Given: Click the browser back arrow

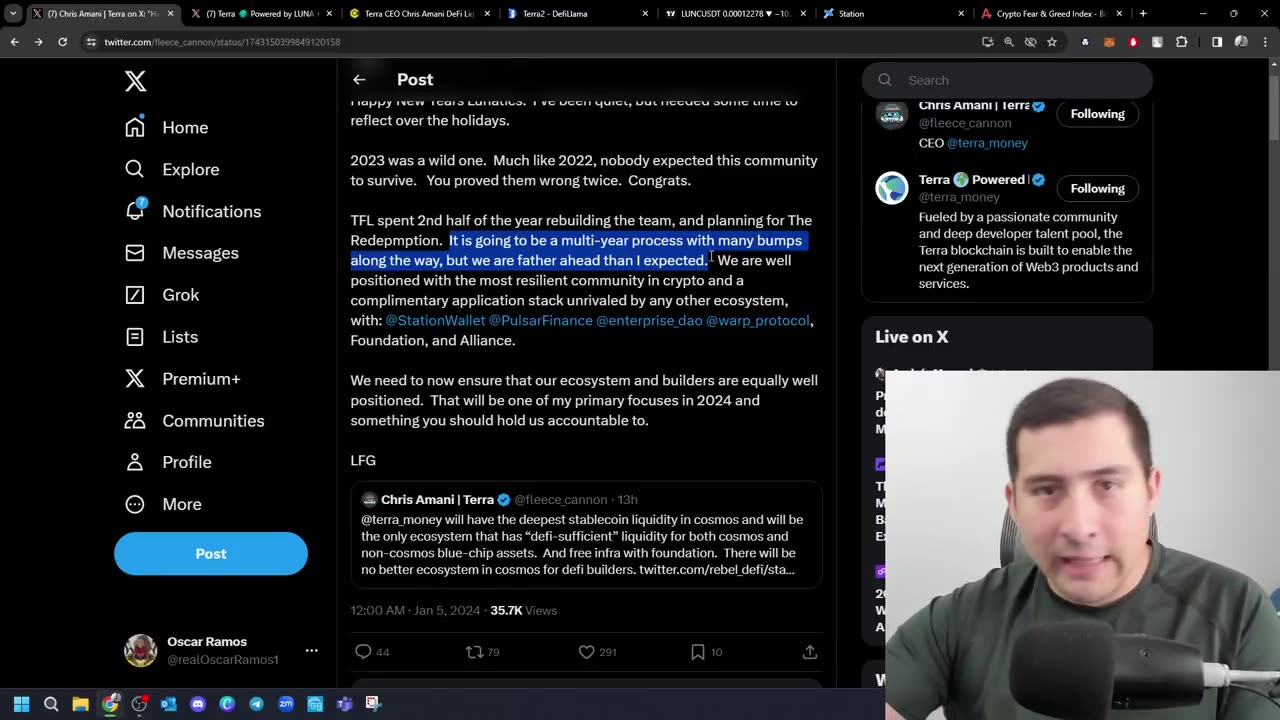Looking at the screenshot, I should click(14, 42).
